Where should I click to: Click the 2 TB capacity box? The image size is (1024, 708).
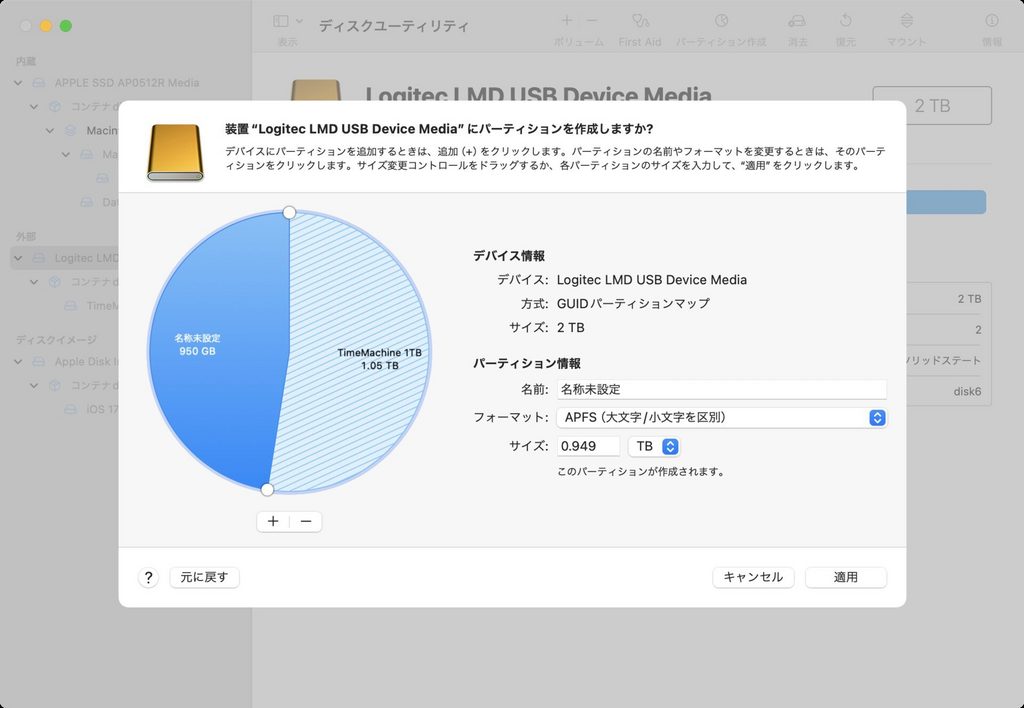coord(932,106)
